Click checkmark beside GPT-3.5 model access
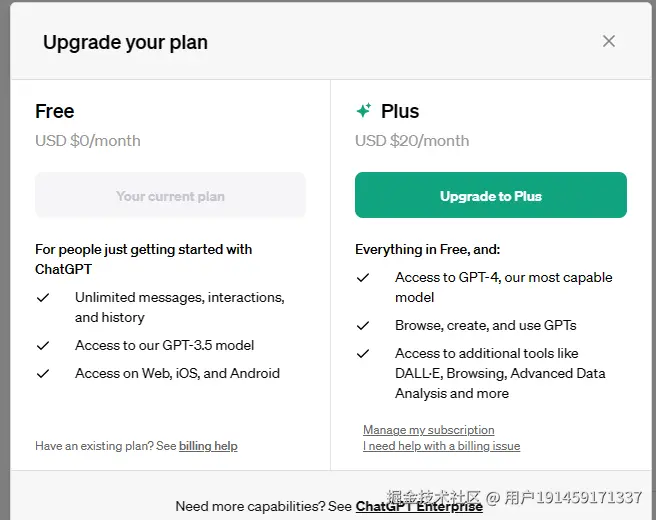Image resolution: width=656 pixels, height=520 pixels. tap(43, 346)
